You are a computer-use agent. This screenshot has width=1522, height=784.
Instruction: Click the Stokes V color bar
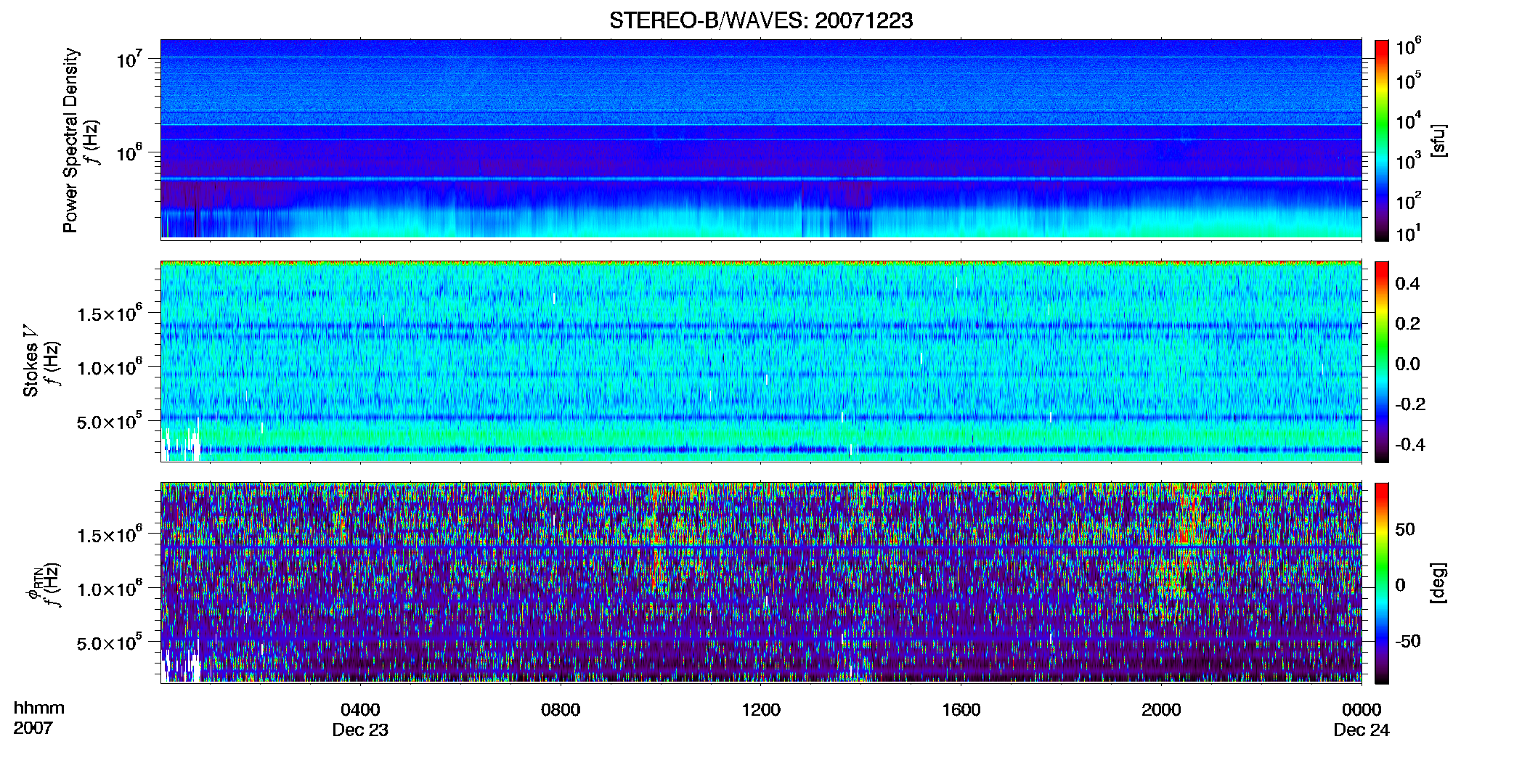click(1382, 362)
